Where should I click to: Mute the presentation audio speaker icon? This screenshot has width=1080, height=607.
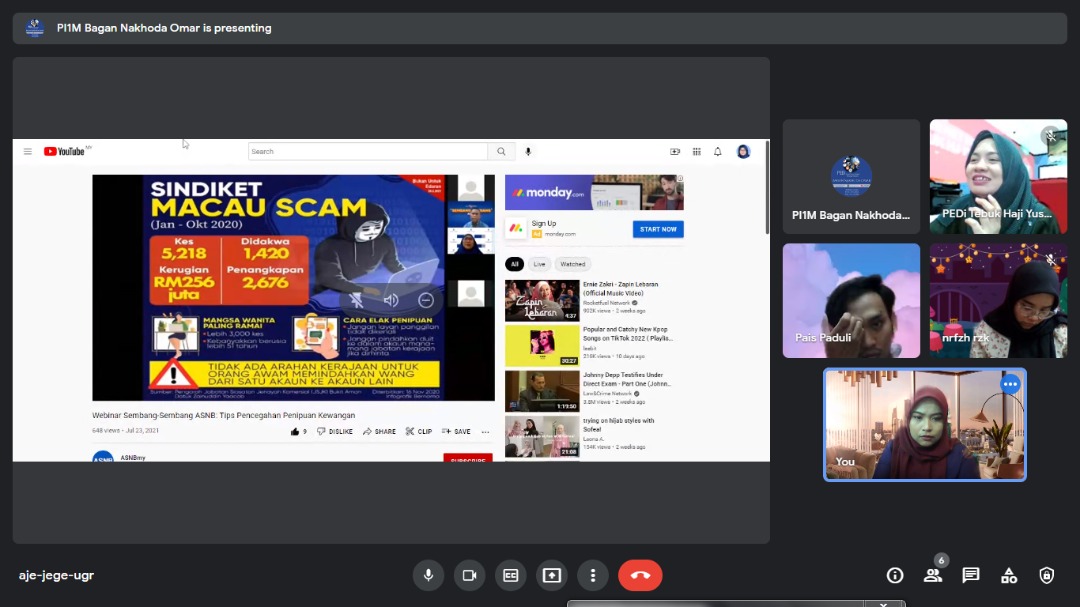pyautogui.click(x=391, y=300)
